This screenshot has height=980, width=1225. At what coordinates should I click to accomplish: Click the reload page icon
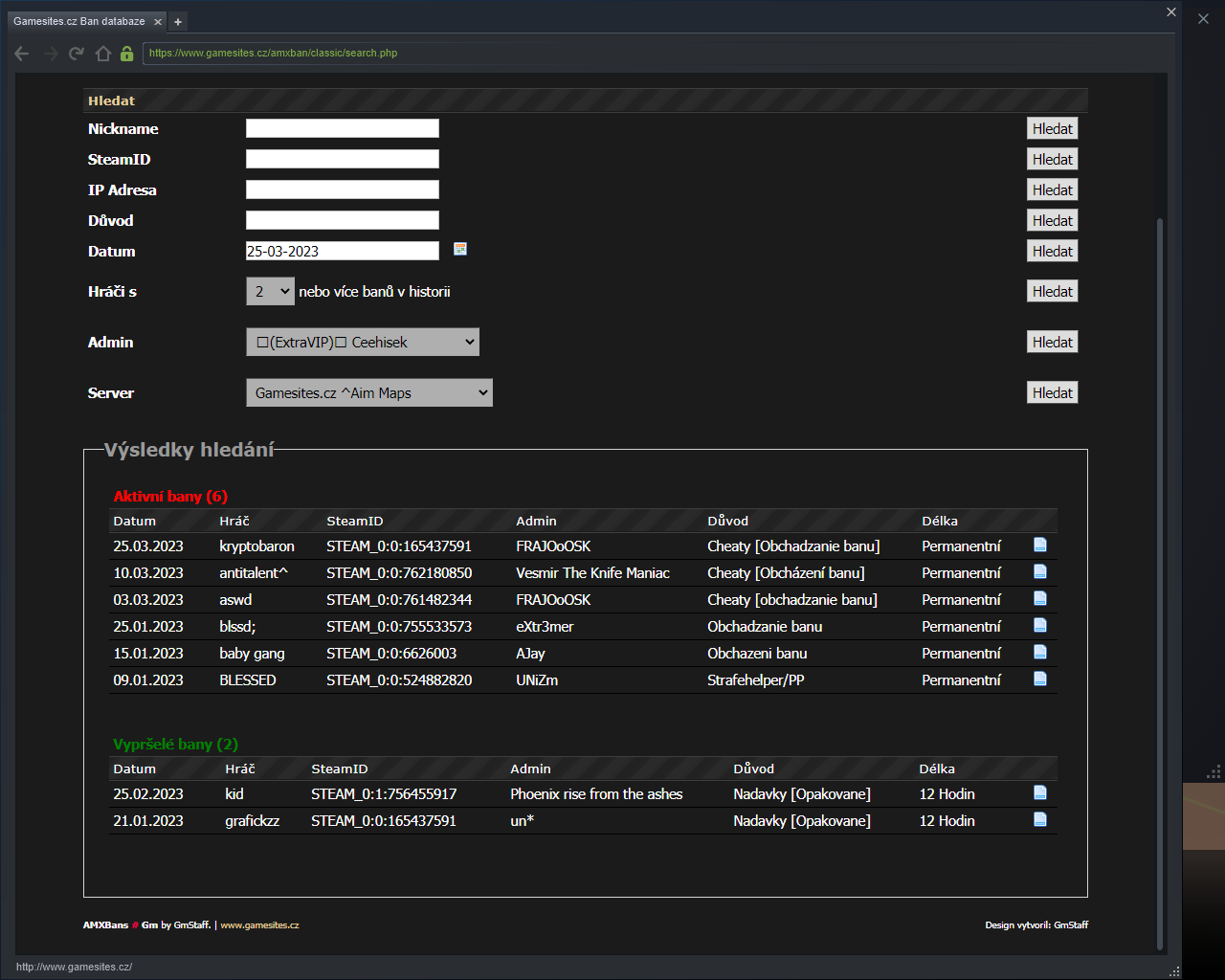coord(77,54)
